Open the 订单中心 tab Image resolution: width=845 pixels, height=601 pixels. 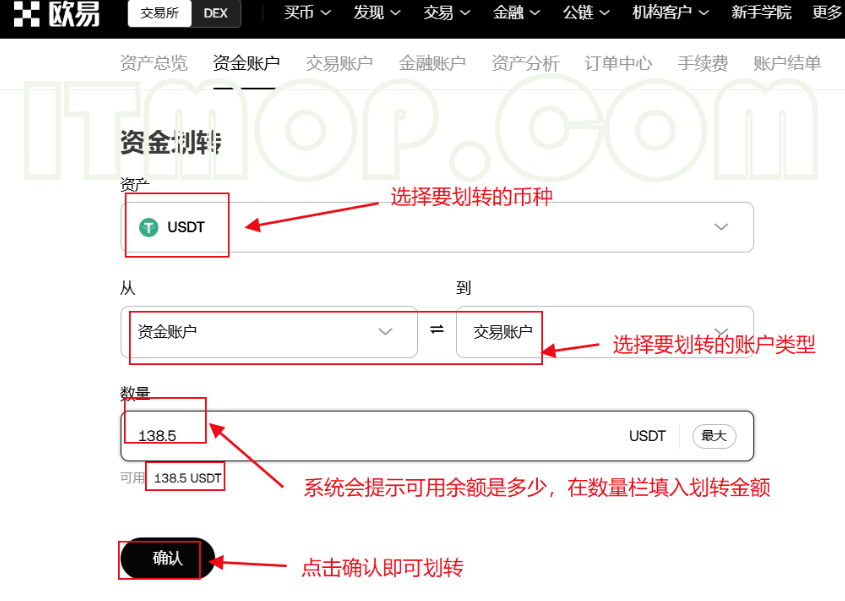[x=618, y=64]
